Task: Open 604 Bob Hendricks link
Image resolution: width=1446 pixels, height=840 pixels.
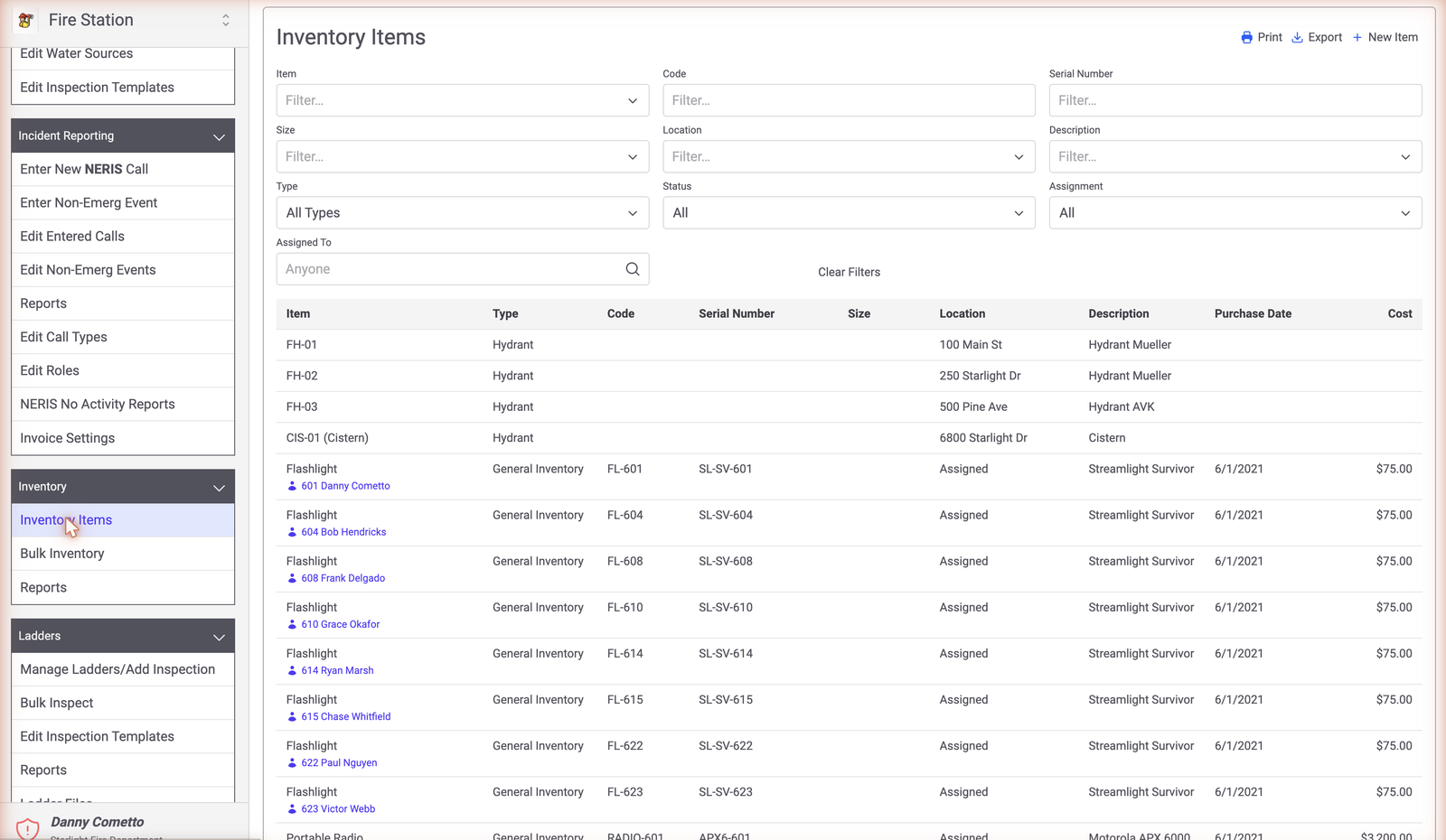Action: pos(343,532)
